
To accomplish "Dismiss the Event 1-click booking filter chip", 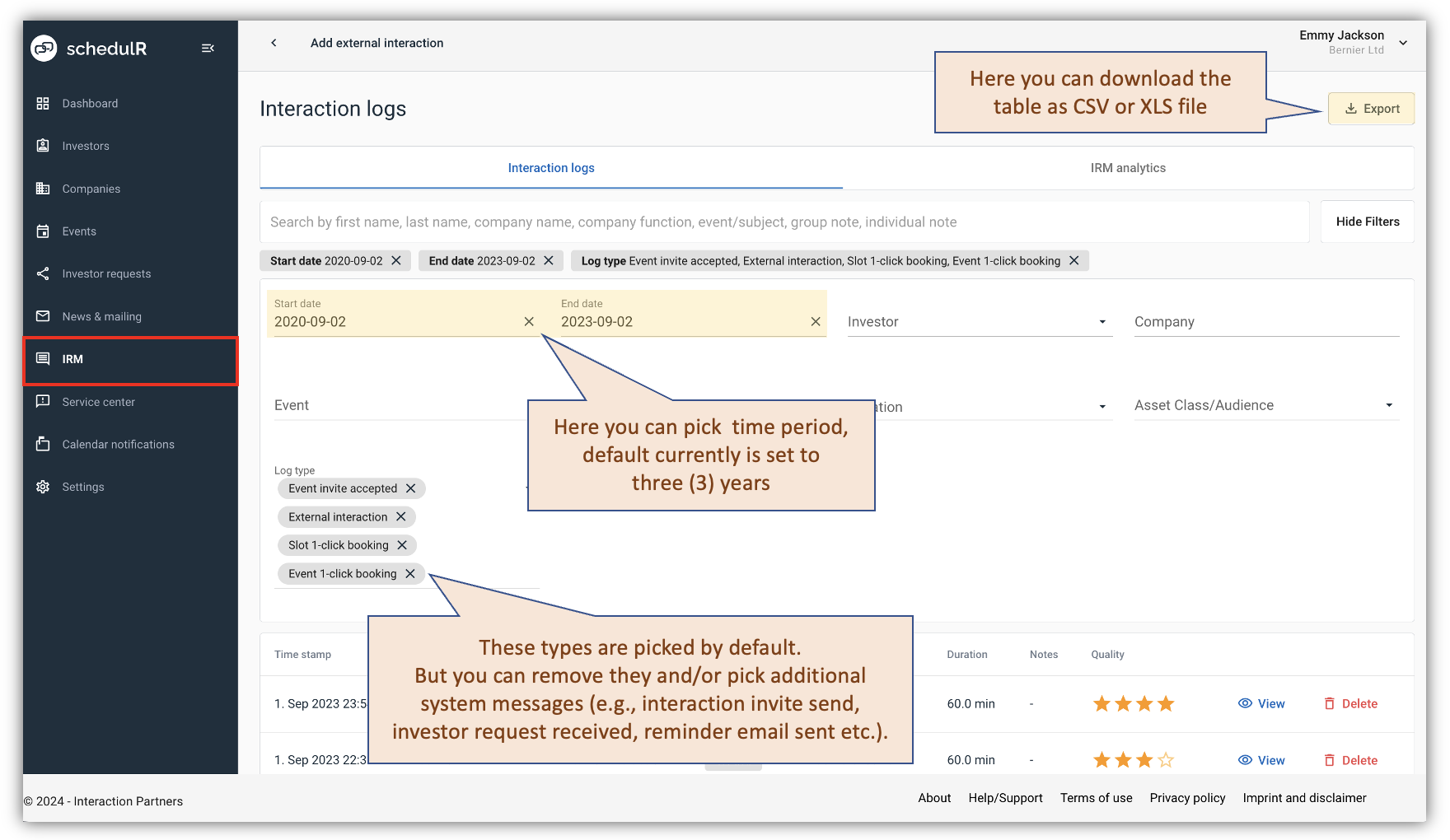I will click(410, 573).
